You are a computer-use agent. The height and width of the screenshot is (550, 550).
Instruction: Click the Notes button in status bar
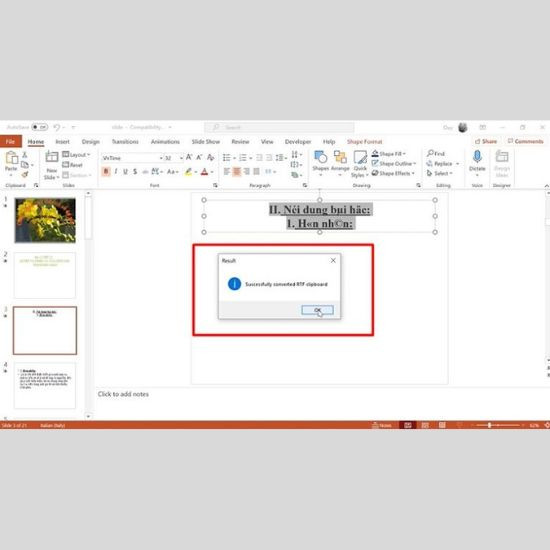[x=382, y=425]
